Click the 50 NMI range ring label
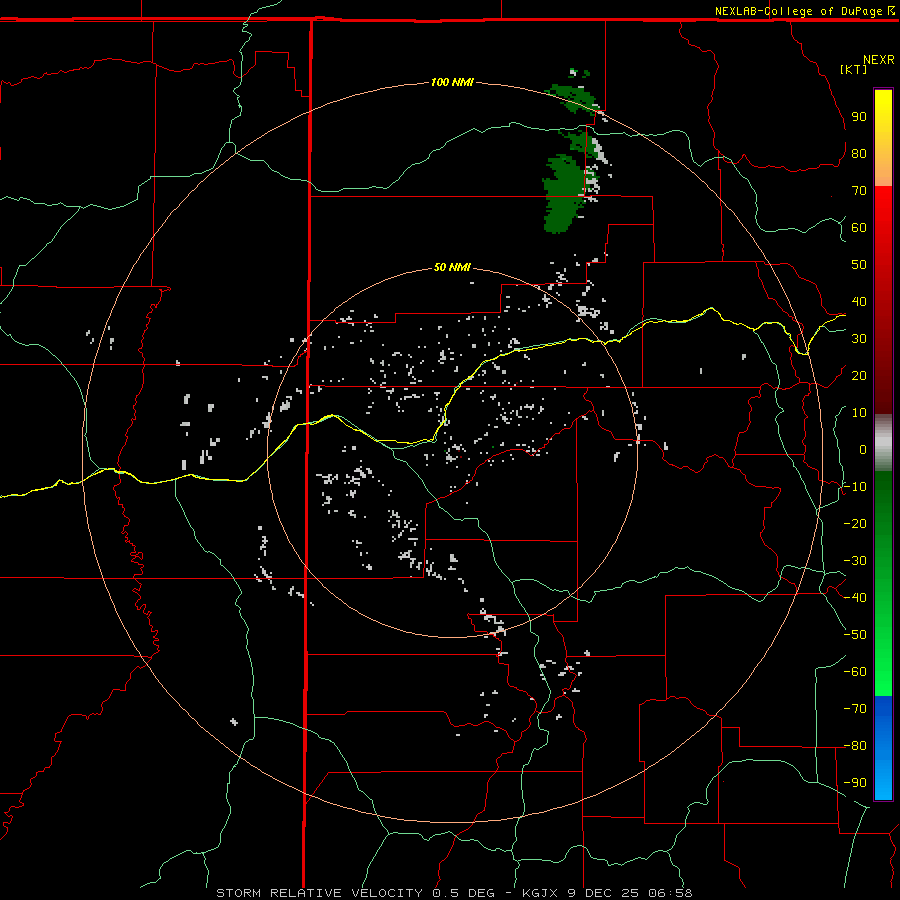Viewport: 900px width, 900px height. (x=452, y=267)
